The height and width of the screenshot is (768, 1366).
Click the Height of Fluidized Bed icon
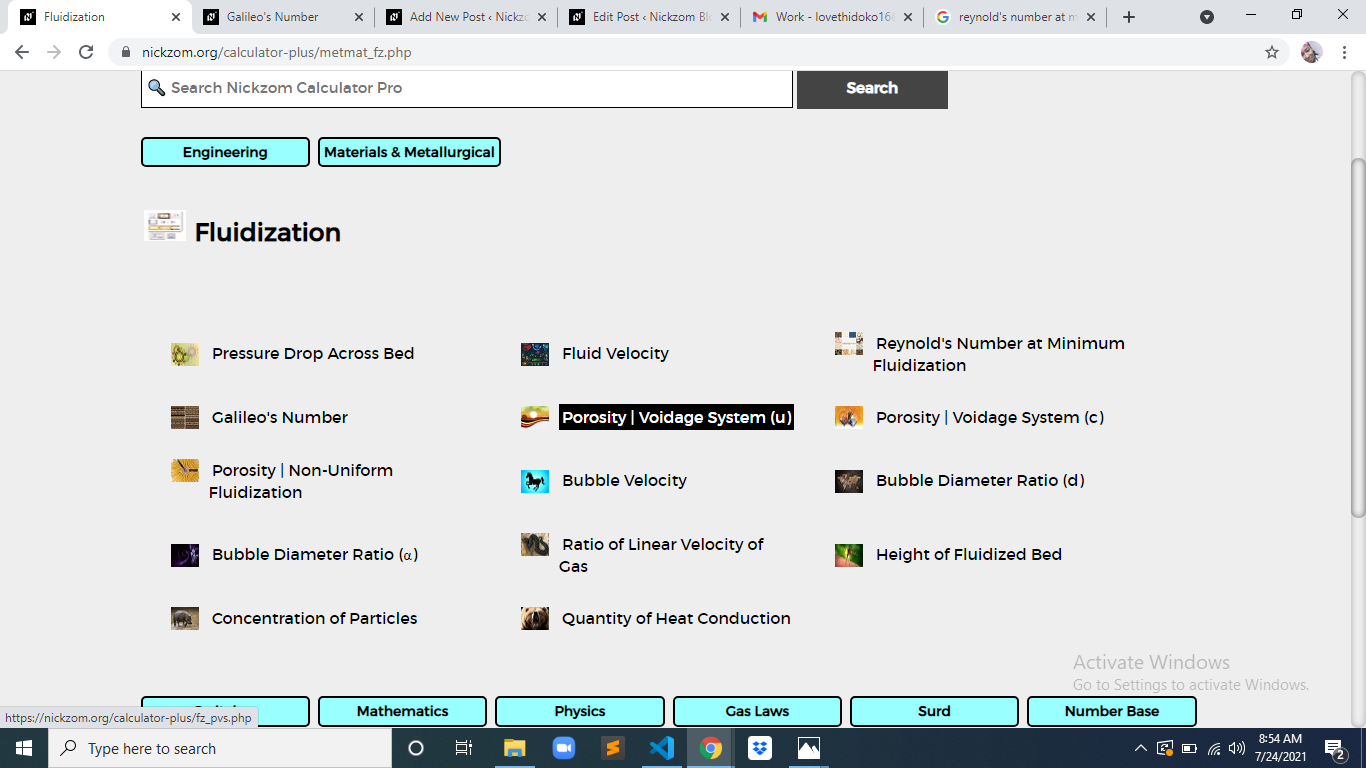[849, 555]
